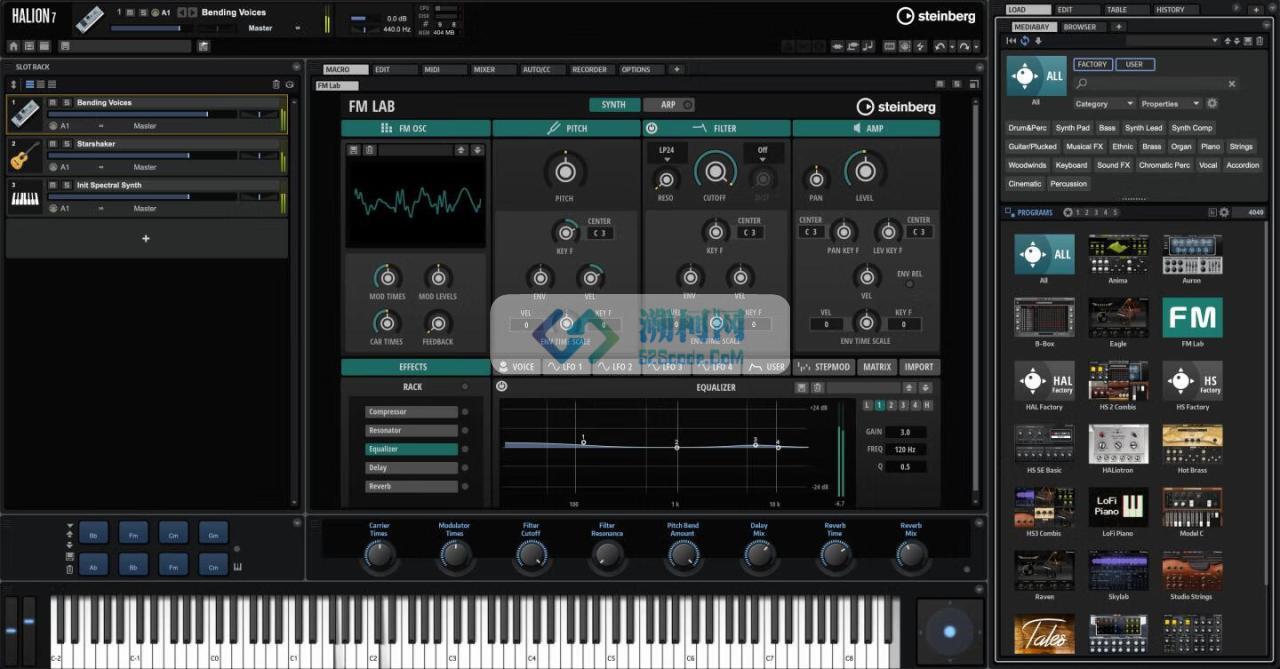Save FM OSC preset with disk icon

click(354, 150)
